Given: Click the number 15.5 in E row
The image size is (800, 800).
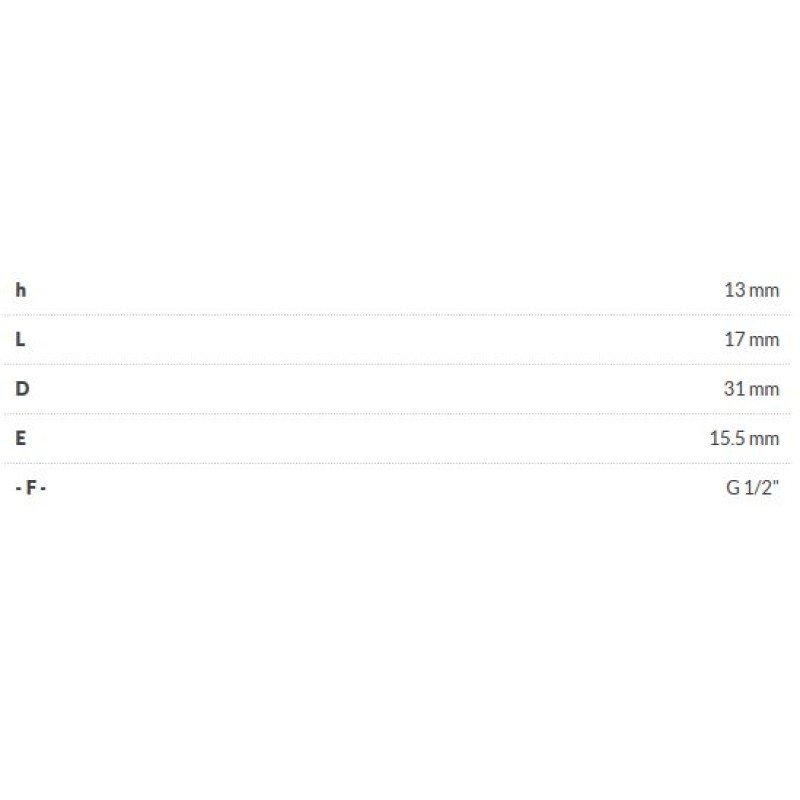Looking at the screenshot, I should [726, 438].
